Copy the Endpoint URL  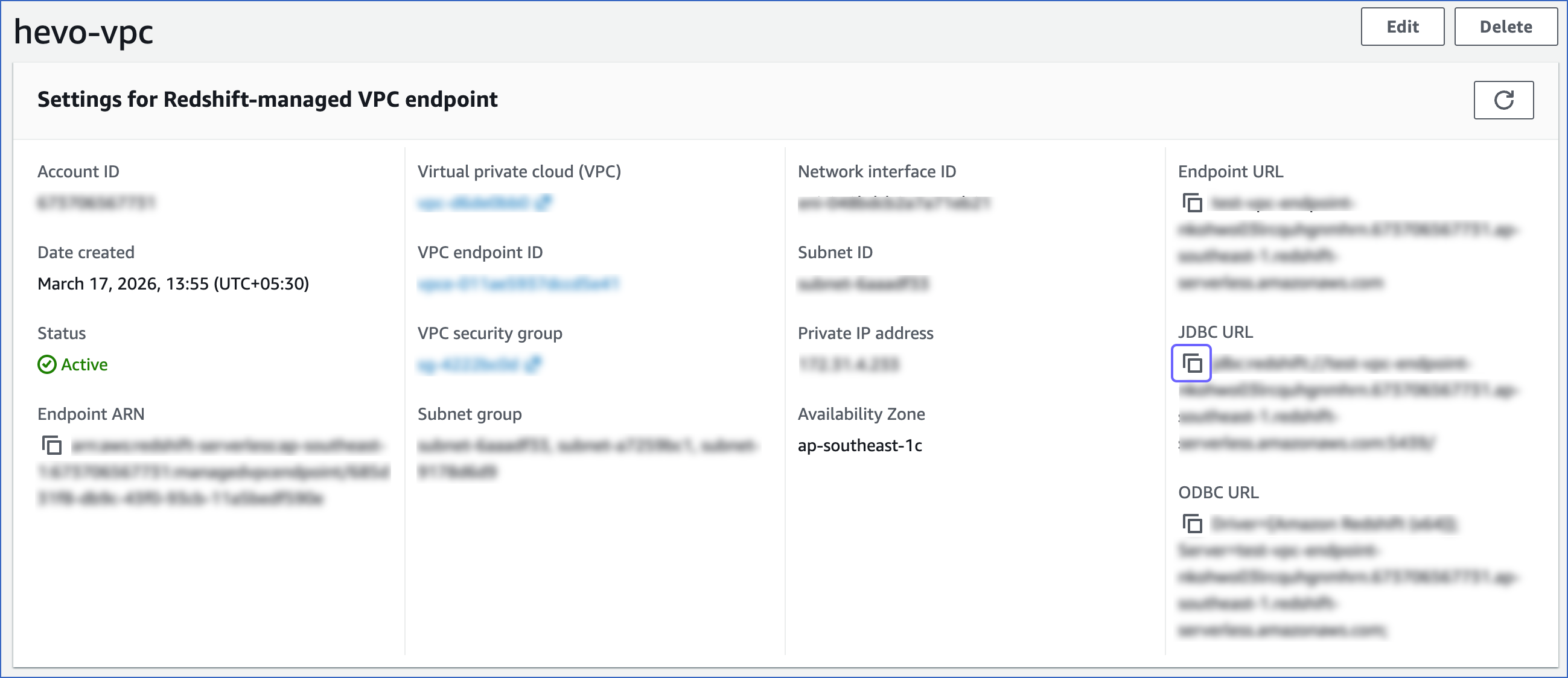point(1191,203)
